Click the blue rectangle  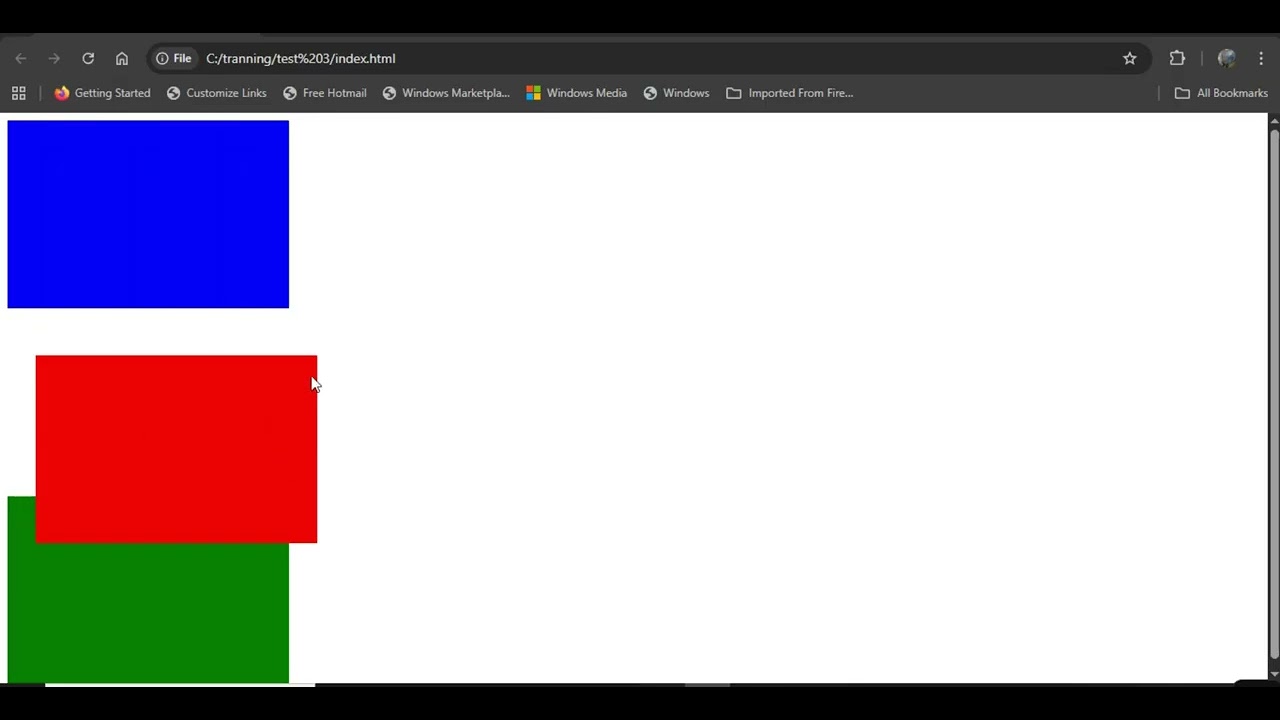tap(148, 214)
